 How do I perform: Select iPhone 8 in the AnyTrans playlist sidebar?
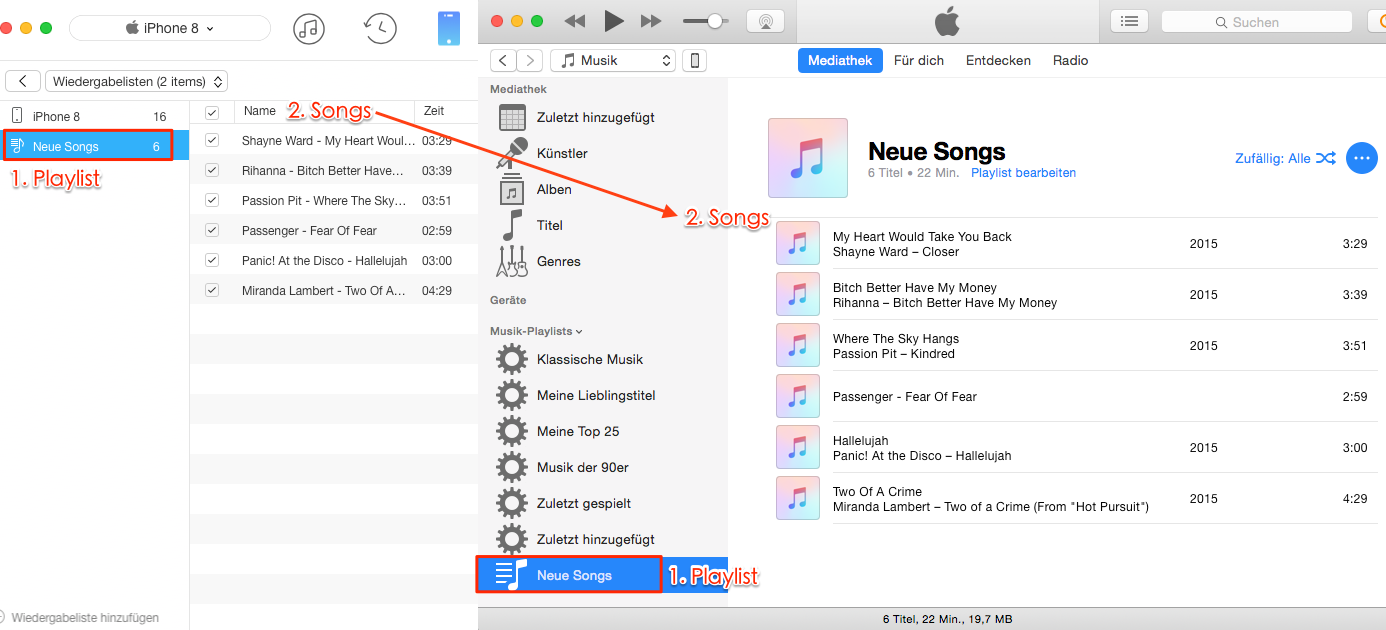pos(95,117)
